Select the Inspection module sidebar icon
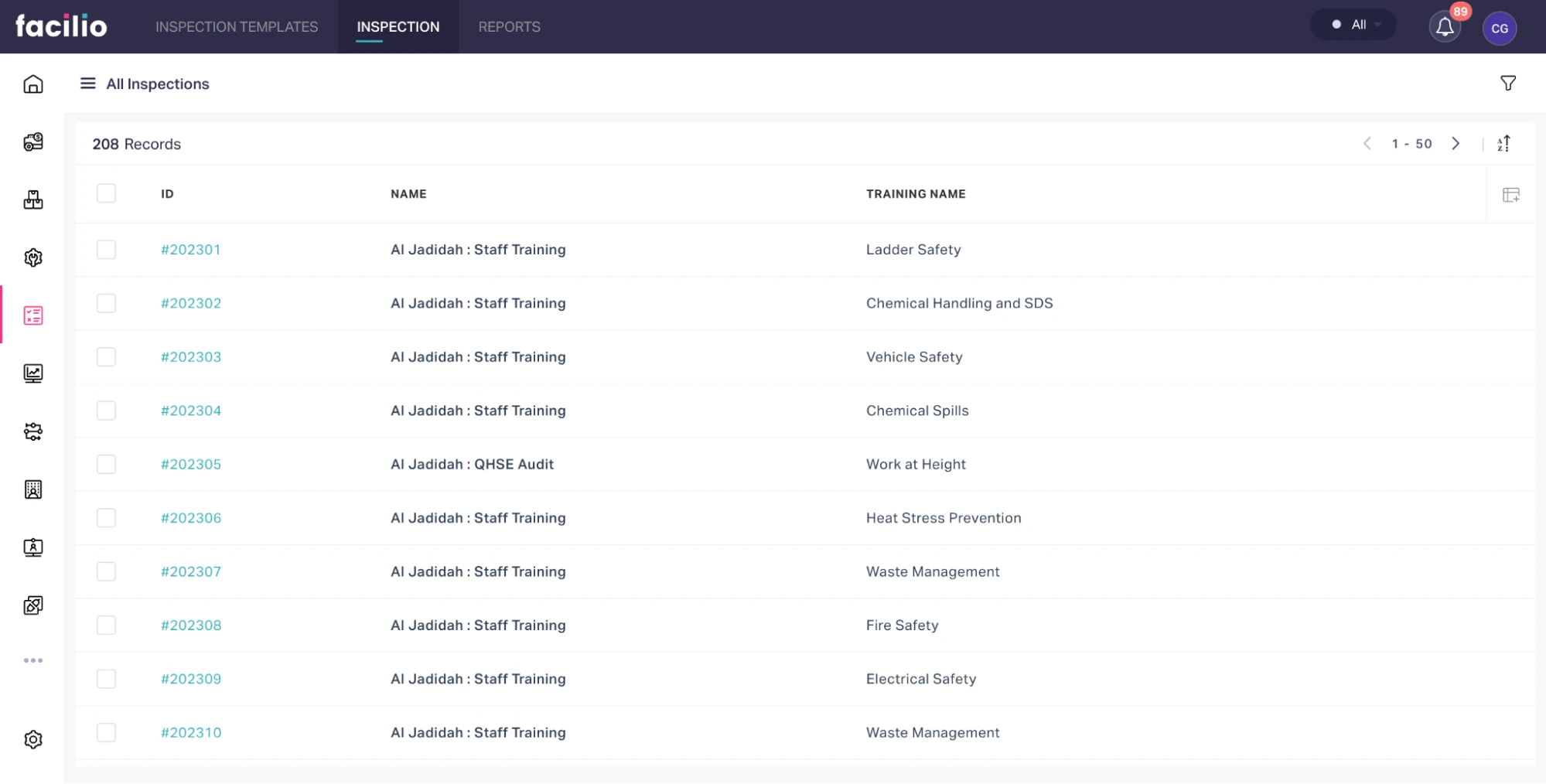Image resolution: width=1546 pixels, height=784 pixels. [32, 315]
